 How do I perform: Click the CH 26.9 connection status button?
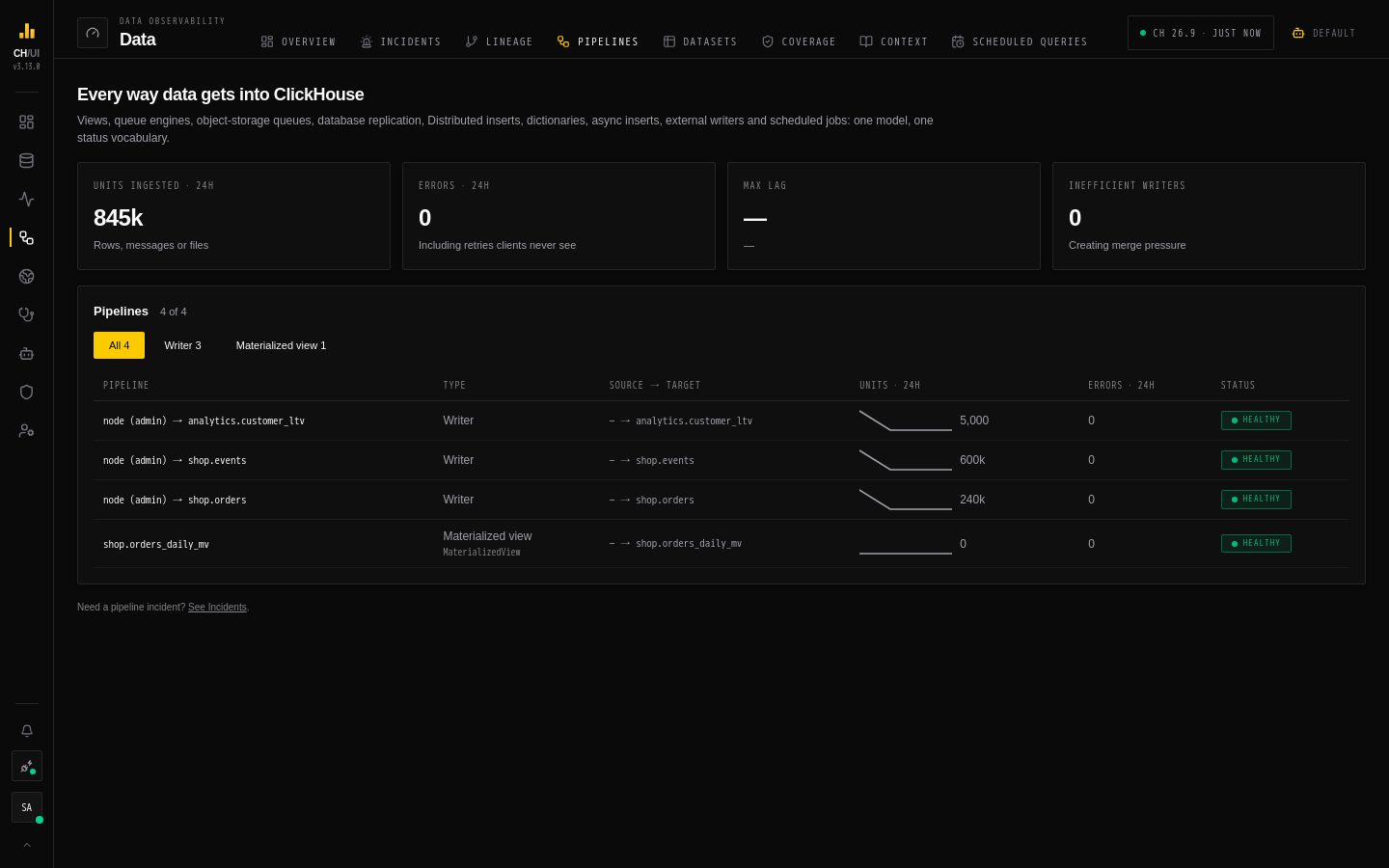(x=1201, y=33)
